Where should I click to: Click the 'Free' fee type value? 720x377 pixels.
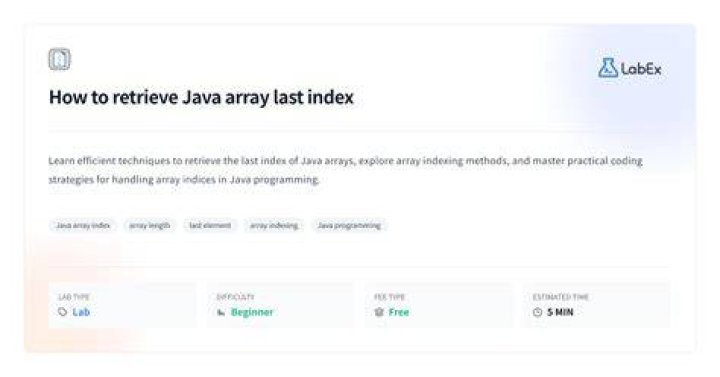point(399,312)
